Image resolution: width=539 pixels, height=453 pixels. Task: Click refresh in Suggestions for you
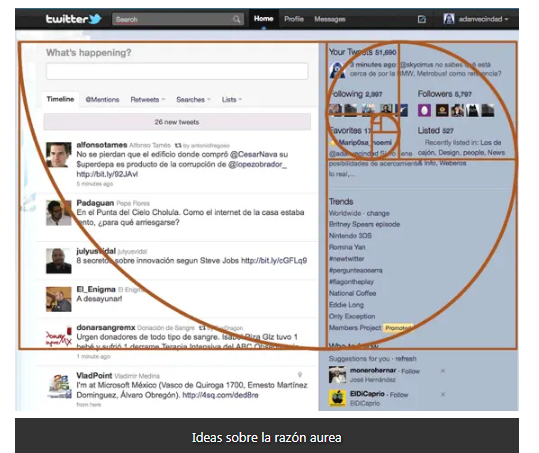406,359
